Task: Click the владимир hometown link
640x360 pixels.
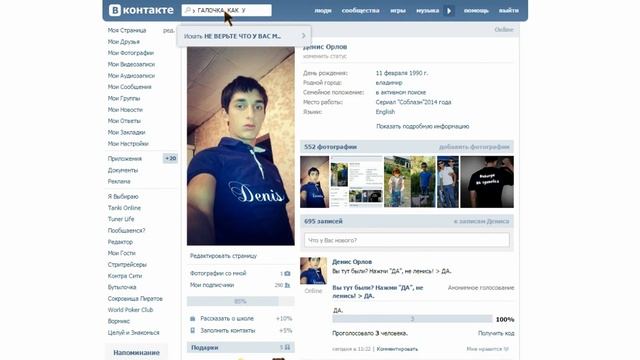Action: tap(389, 83)
